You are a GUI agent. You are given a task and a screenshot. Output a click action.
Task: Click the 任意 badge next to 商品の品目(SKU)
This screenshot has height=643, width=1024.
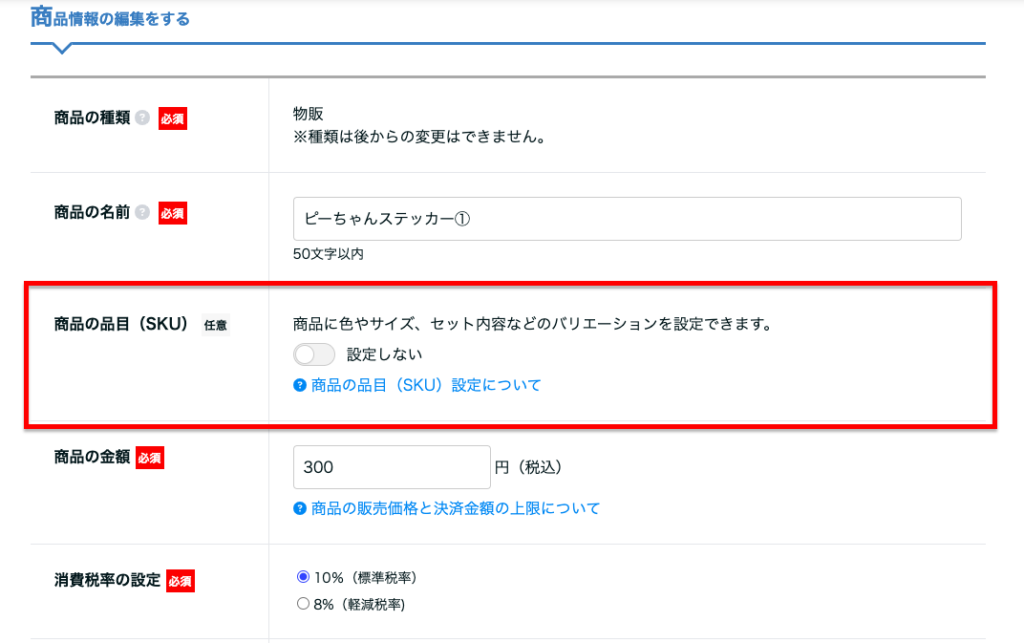pos(215,325)
